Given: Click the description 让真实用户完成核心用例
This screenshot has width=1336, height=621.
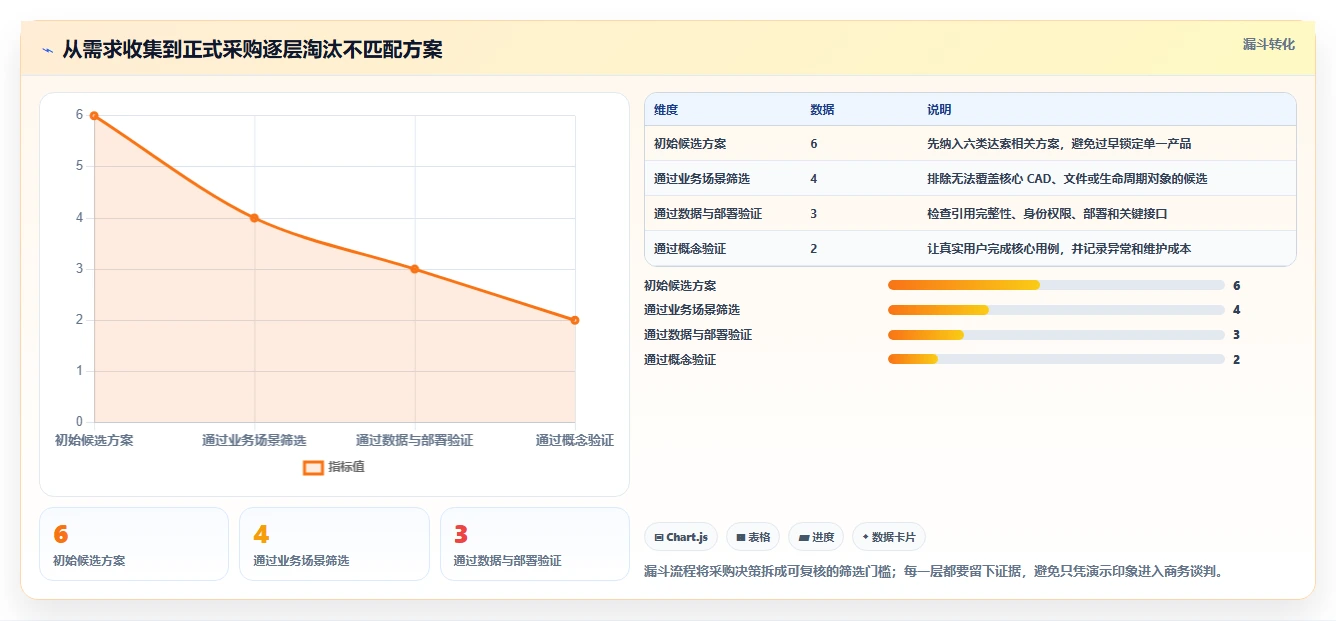Looking at the screenshot, I should (x=1059, y=249).
